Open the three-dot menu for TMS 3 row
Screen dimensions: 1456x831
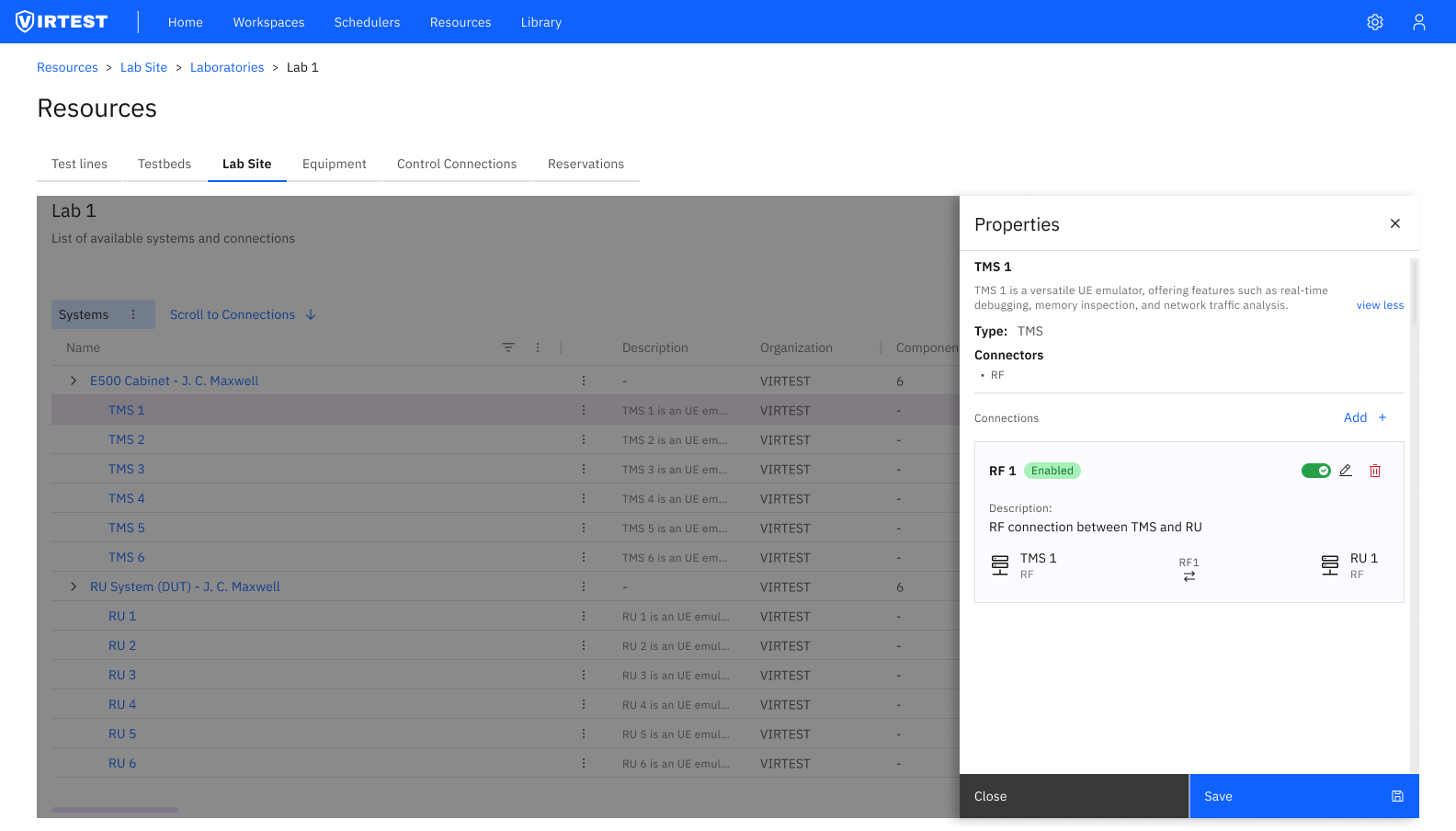coord(584,469)
